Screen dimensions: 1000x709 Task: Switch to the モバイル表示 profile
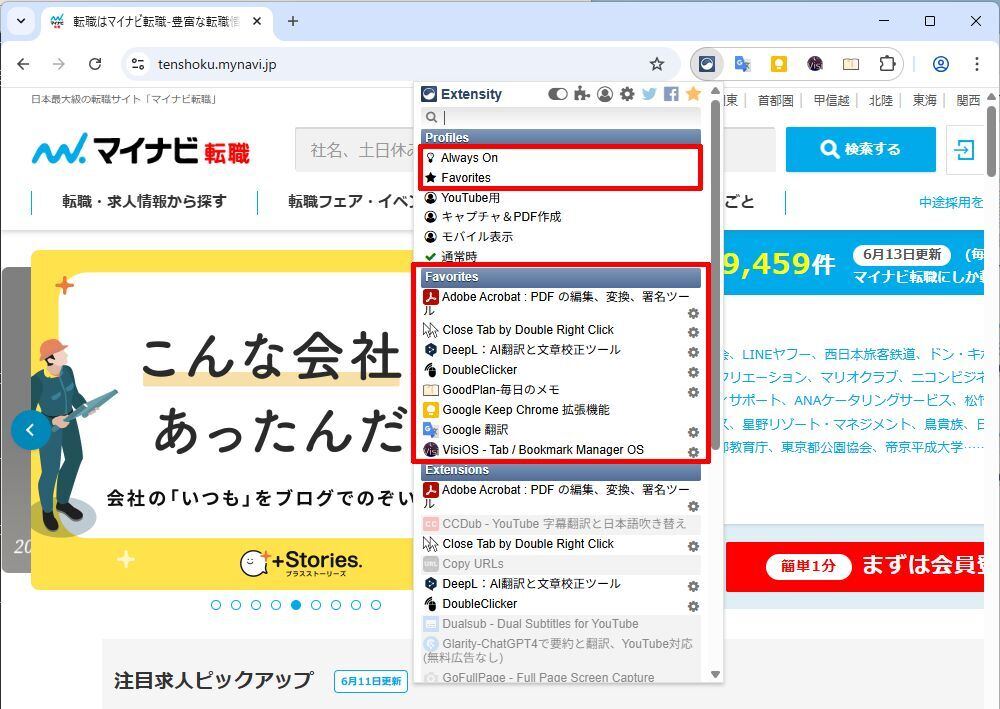point(561,237)
